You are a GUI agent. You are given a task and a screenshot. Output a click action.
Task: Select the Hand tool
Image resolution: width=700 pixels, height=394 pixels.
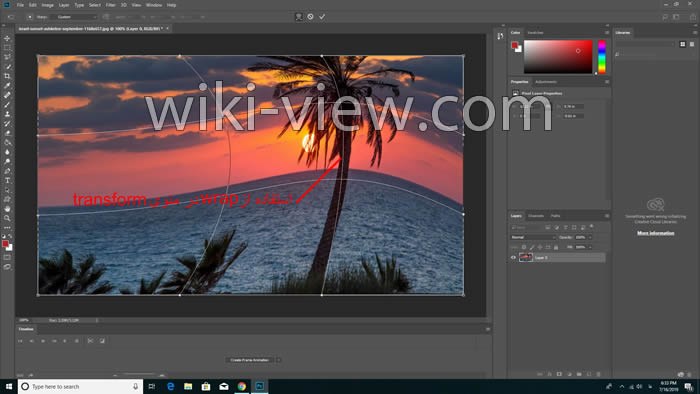tap(7, 209)
